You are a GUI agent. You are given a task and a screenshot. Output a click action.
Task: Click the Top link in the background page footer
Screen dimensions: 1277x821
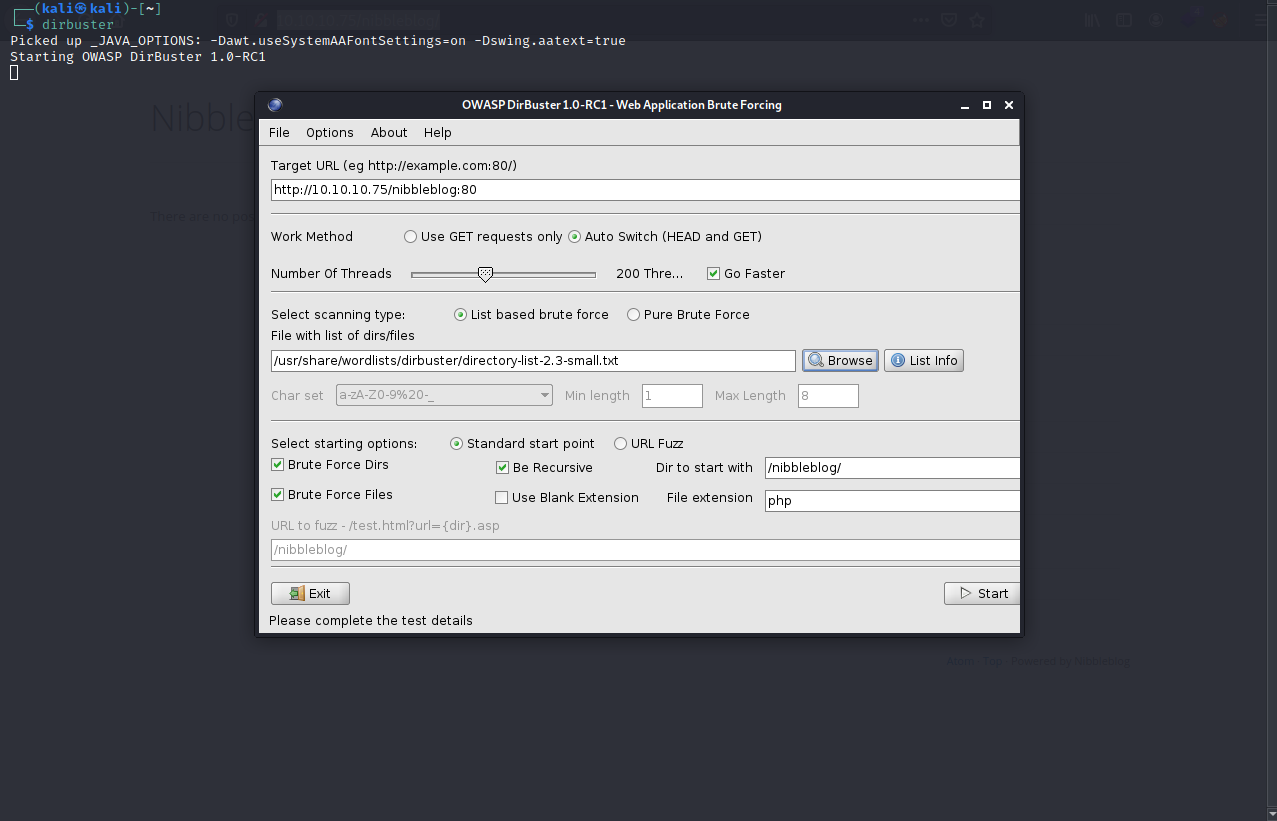point(993,661)
